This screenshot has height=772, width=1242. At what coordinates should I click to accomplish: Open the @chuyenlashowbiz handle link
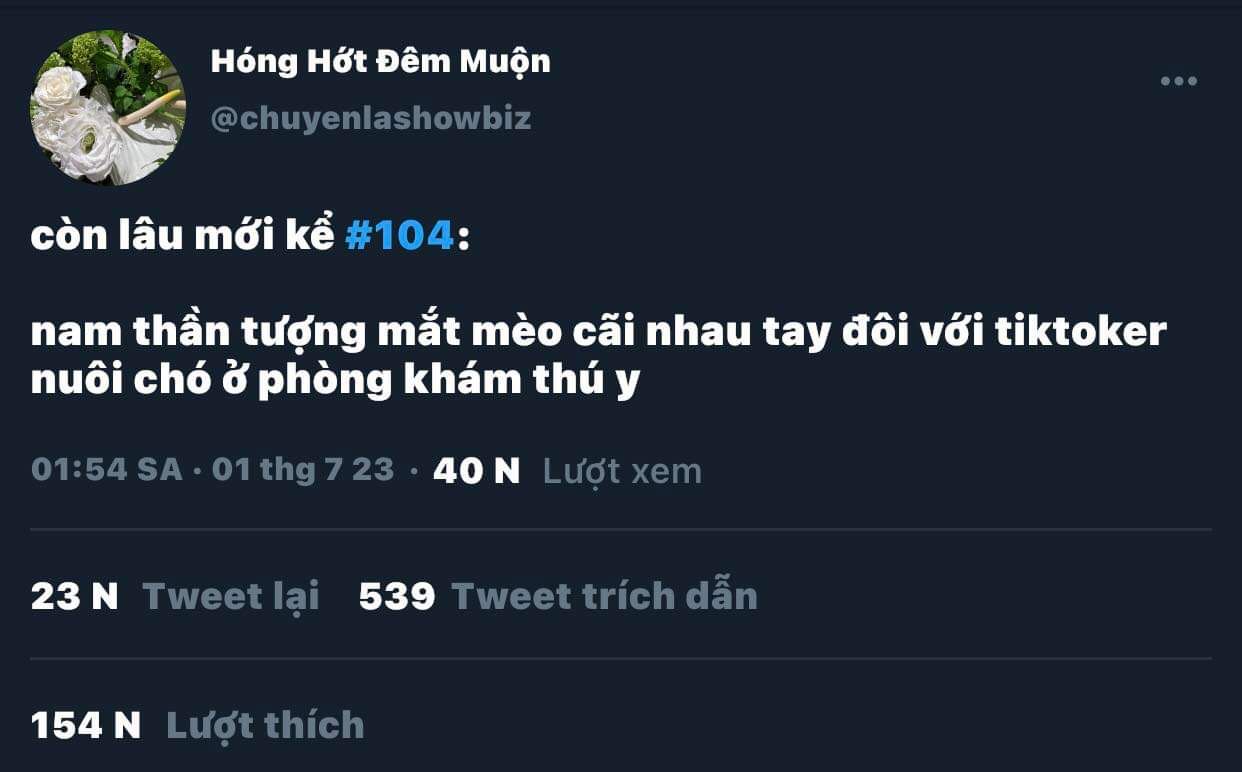[x=371, y=119]
